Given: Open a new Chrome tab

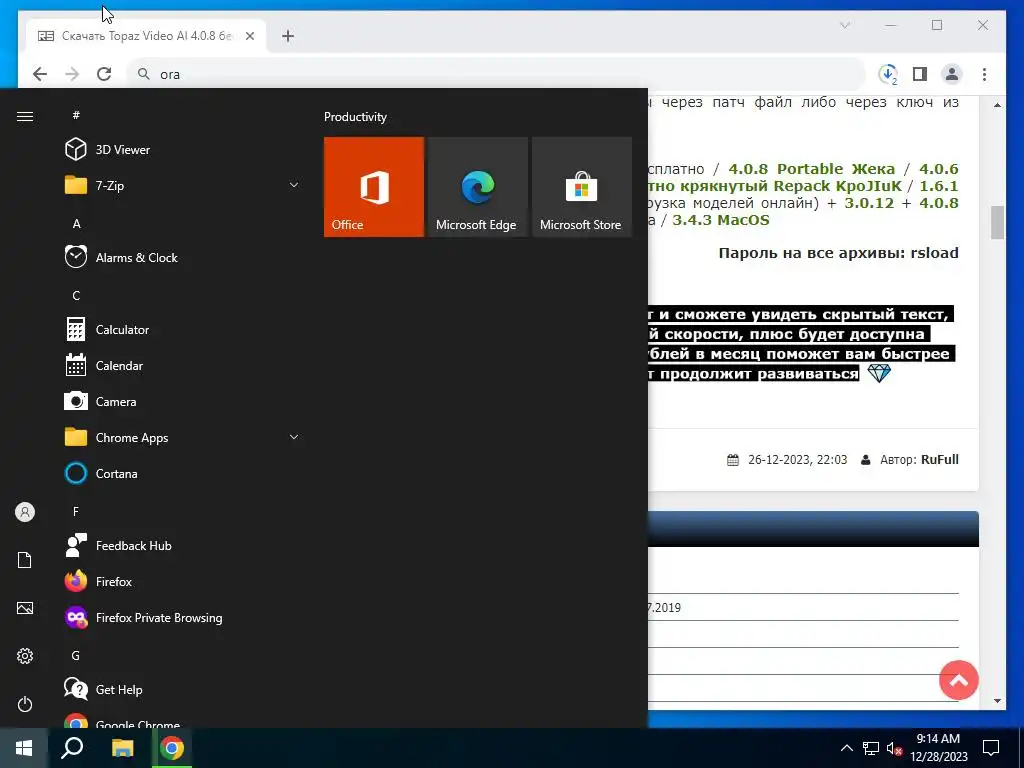Looking at the screenshot, I should pyautogui.click(x=288, y=36).
